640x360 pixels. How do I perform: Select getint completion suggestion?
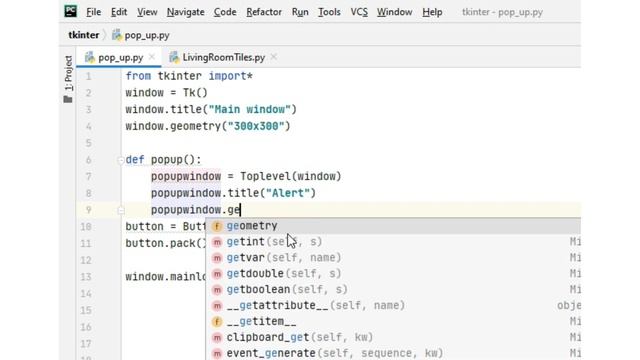(393, 242)
